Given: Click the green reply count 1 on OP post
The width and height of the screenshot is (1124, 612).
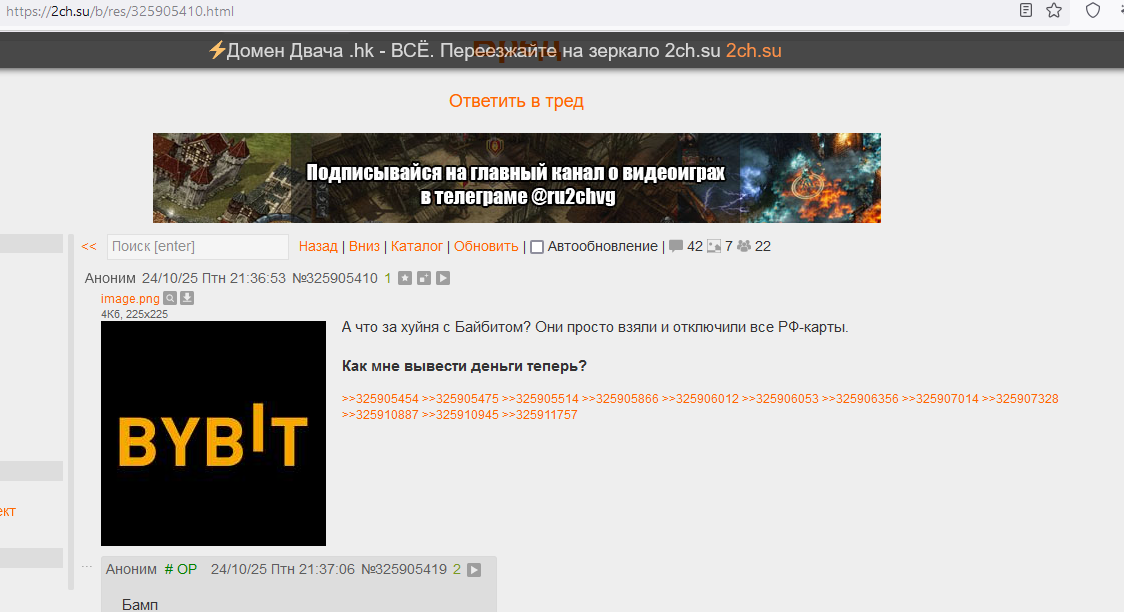Looking at the screenshot, I should click(388, 278).
